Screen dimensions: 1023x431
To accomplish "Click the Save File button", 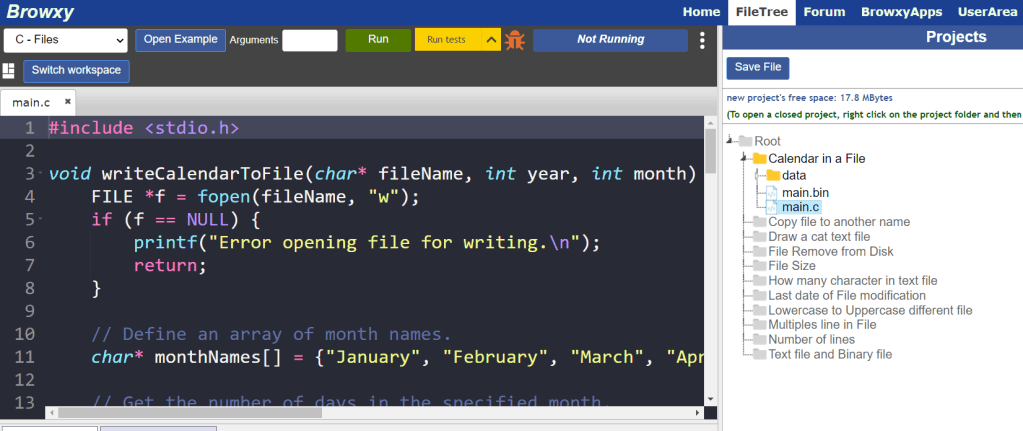I will tap(757, 67).
